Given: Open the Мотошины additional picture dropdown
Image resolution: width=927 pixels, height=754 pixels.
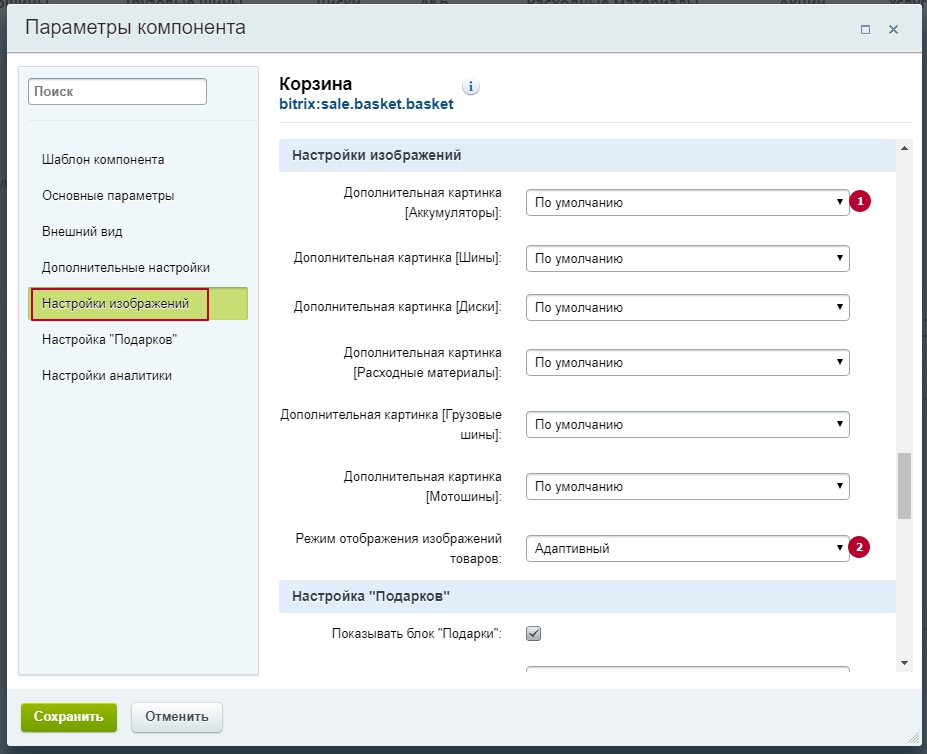Looking at the screenshot, I should pyautogui.click(x=688, y=486).
